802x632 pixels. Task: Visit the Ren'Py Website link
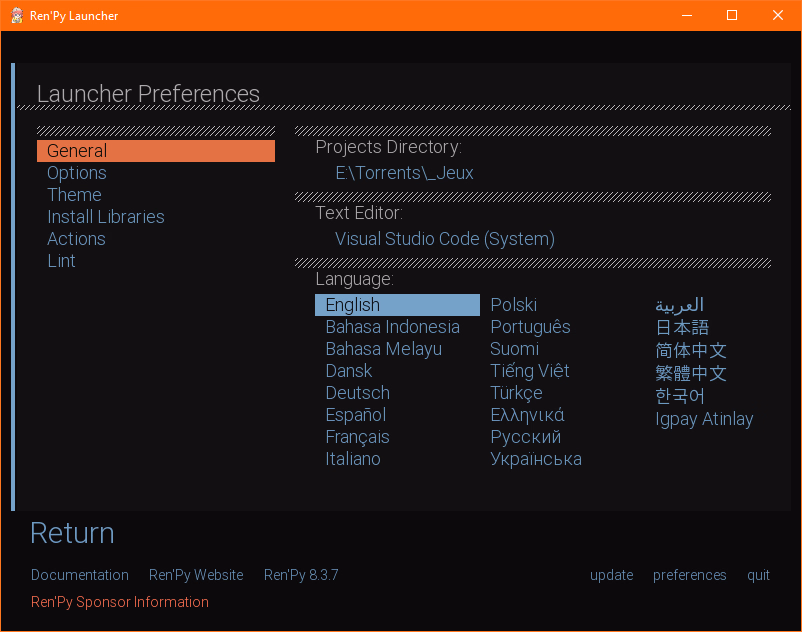coord(196,575)
